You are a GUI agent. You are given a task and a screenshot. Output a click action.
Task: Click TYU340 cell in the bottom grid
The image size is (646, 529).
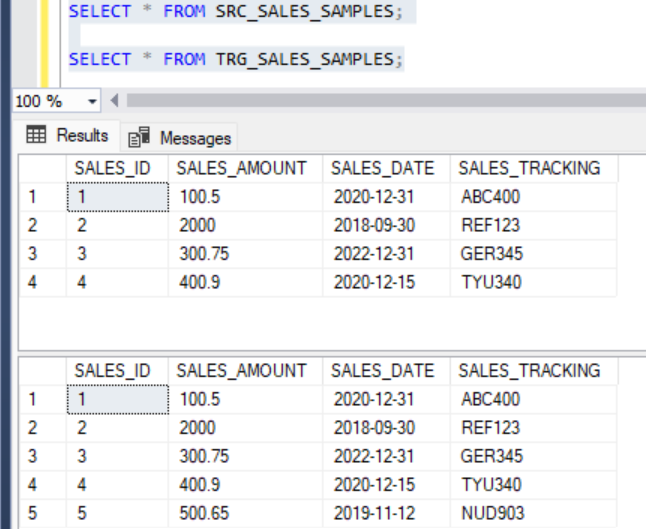coord(490,485)
